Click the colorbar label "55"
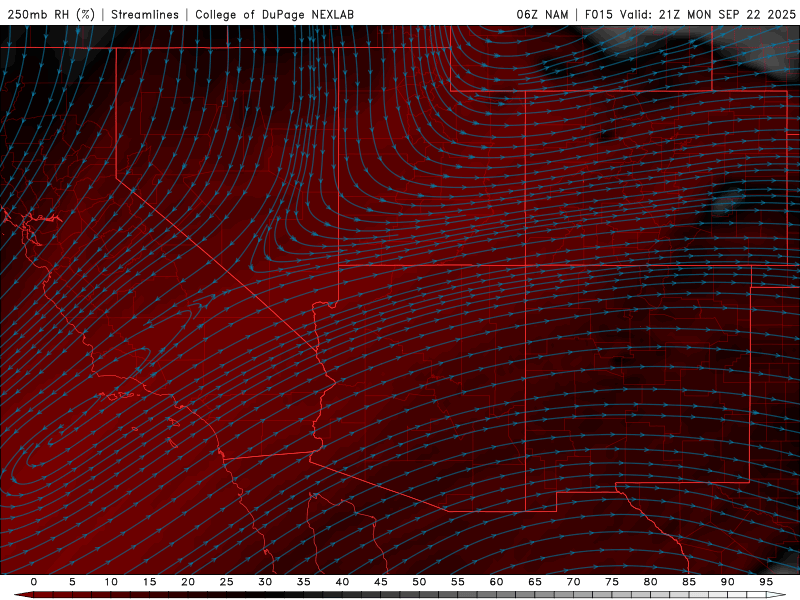This screenshot has width=800, height=600. 458,582
